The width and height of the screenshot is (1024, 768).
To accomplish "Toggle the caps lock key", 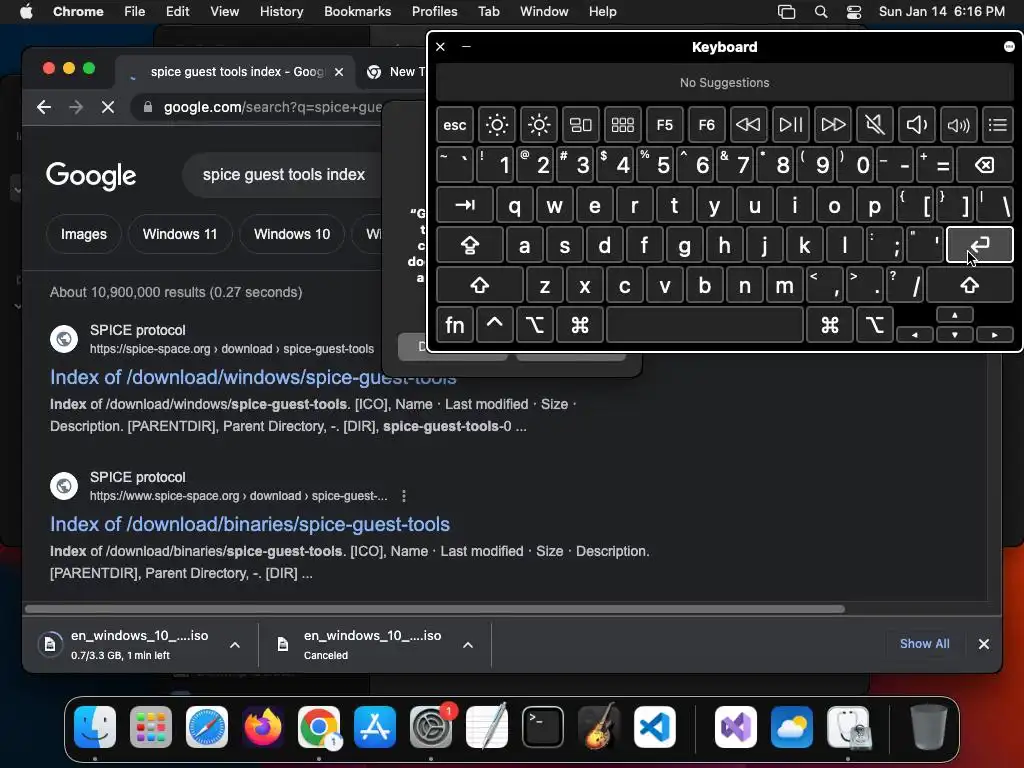I will [x=470, y=245].
